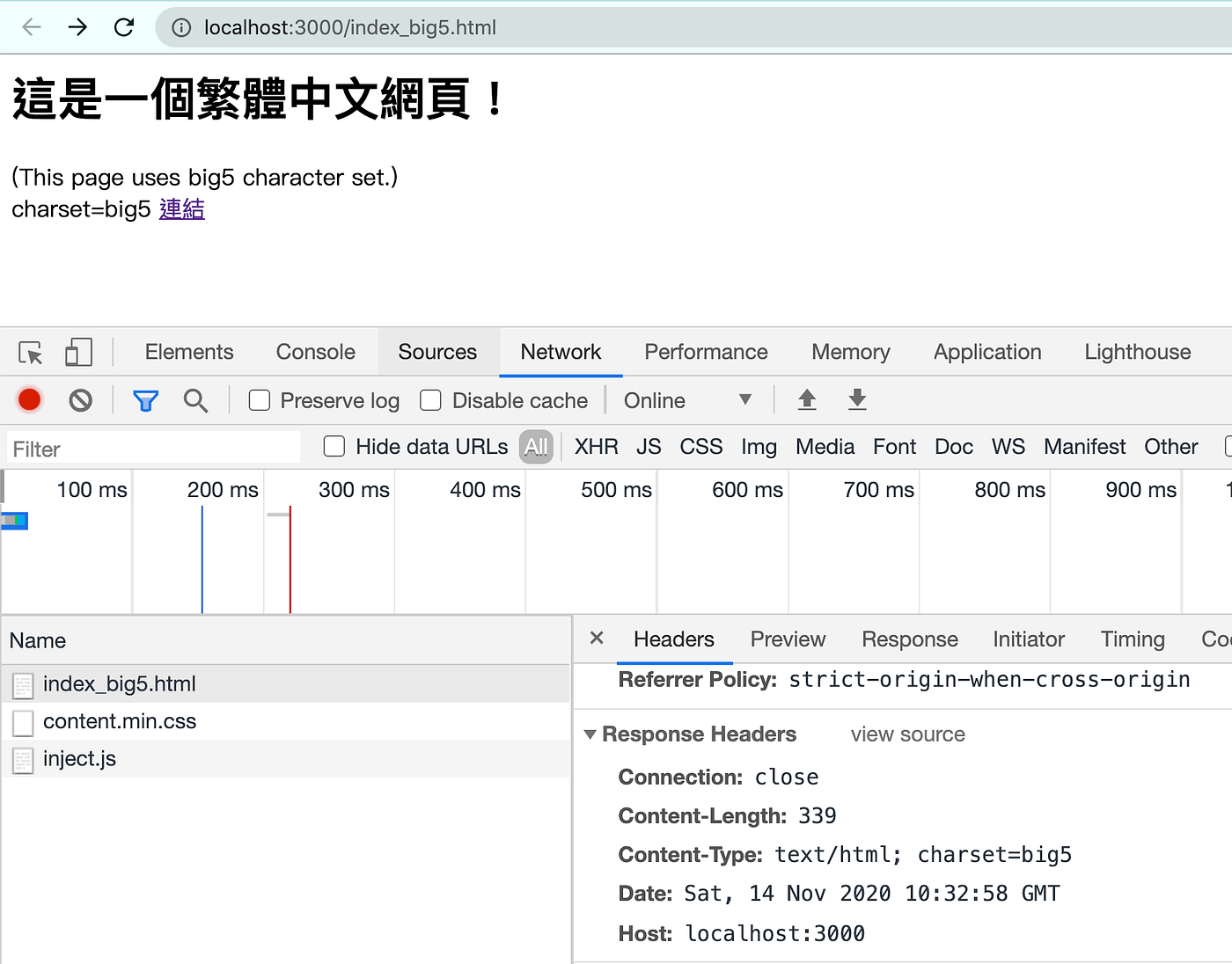Click inject.js file icon
The width and height of the screenshot is (1232, 964).
pos(24,760)
